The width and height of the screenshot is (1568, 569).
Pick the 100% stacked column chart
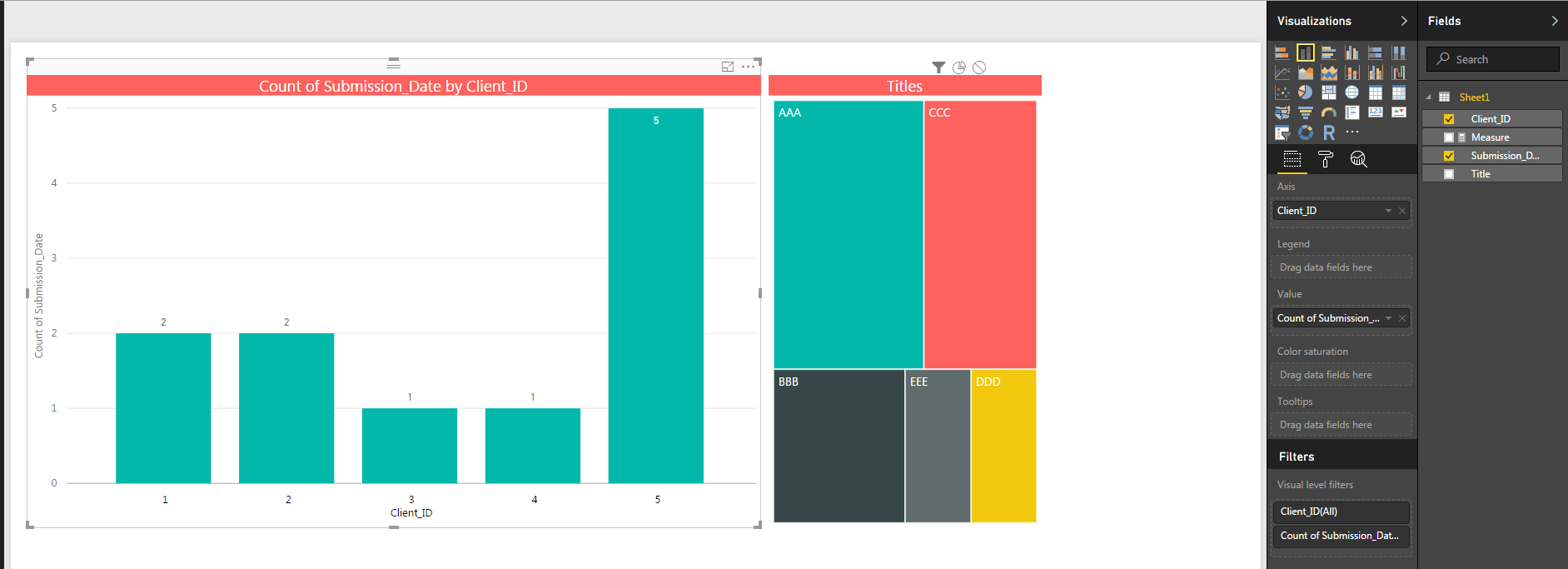click(1399, 52)
